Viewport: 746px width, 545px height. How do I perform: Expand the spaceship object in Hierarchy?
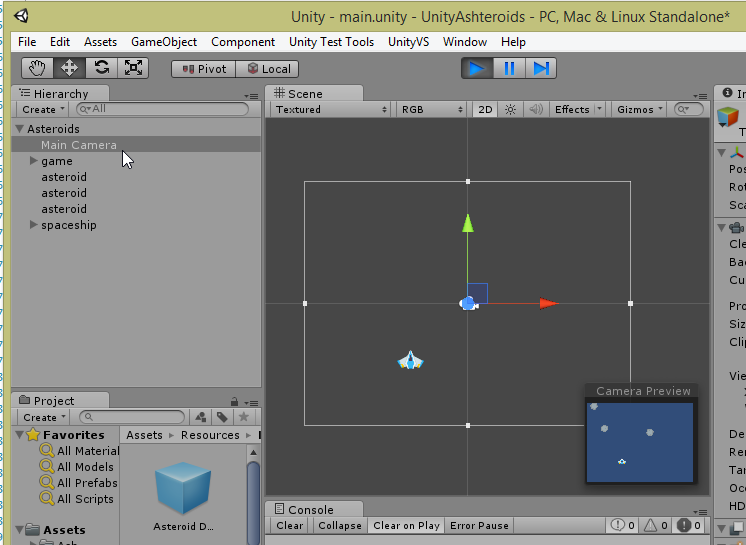click(x=35, y=225)
